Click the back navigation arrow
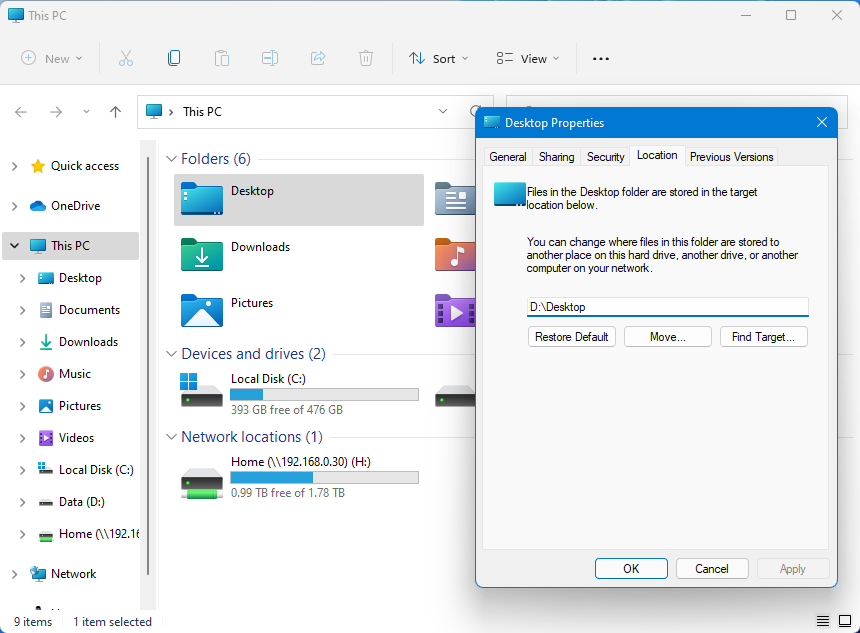The height and width of the screenshot is (633, 860). 20,112
